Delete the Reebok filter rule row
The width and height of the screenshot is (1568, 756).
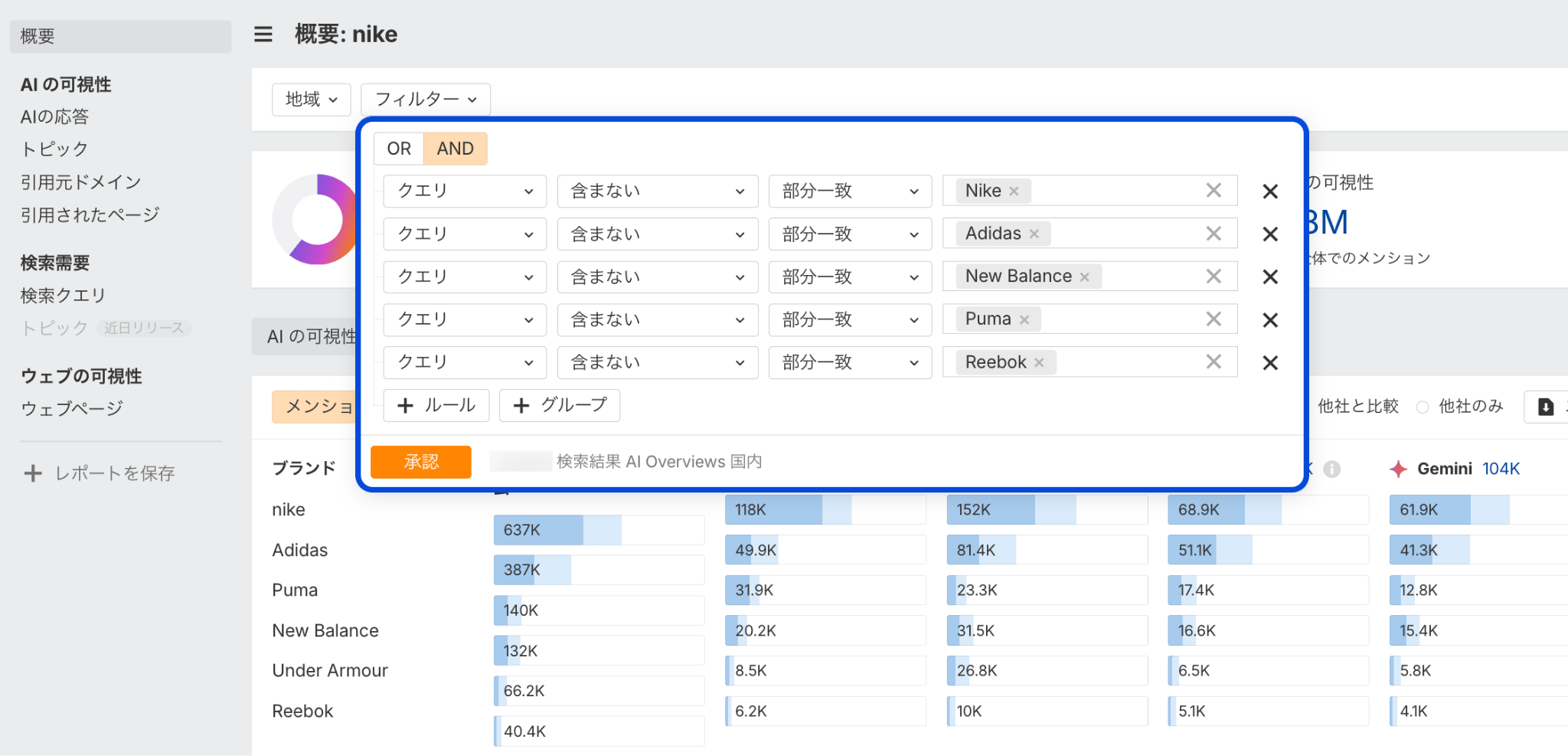point(1270,363)
